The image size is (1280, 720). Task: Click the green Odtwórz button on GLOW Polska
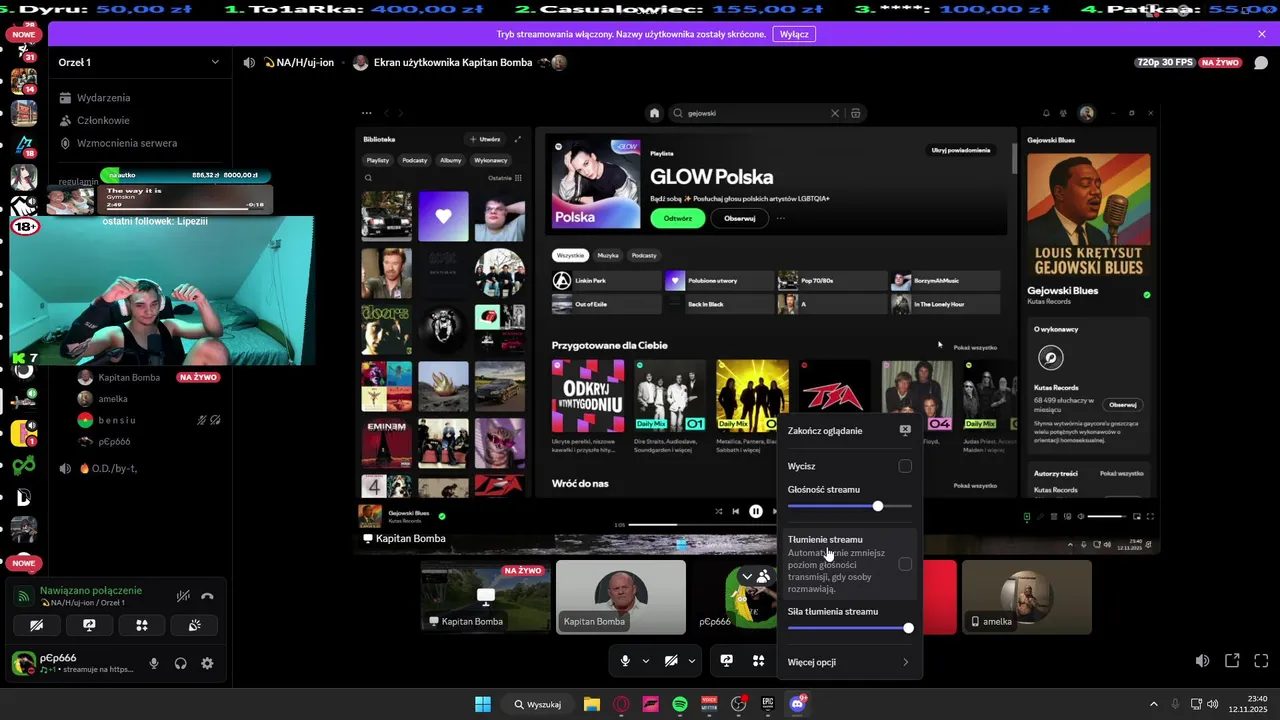(x=678, y=218)
